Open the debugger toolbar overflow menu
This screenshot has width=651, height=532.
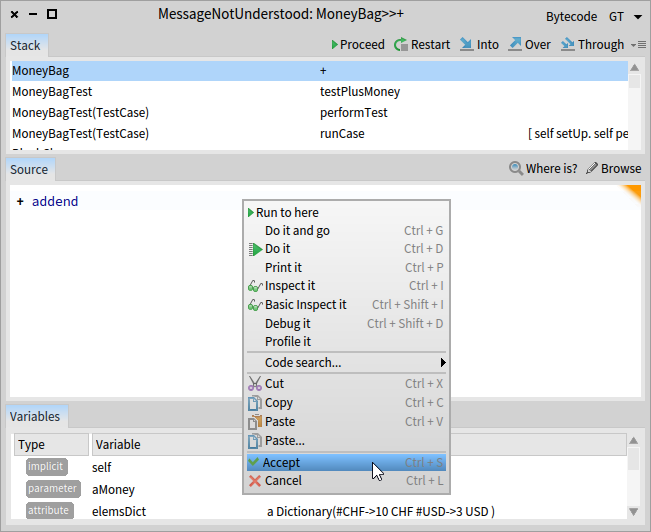click(638, 45)
